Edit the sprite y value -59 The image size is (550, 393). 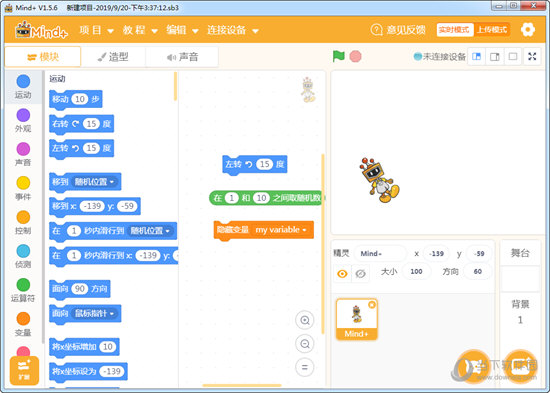tap(478, 253)
